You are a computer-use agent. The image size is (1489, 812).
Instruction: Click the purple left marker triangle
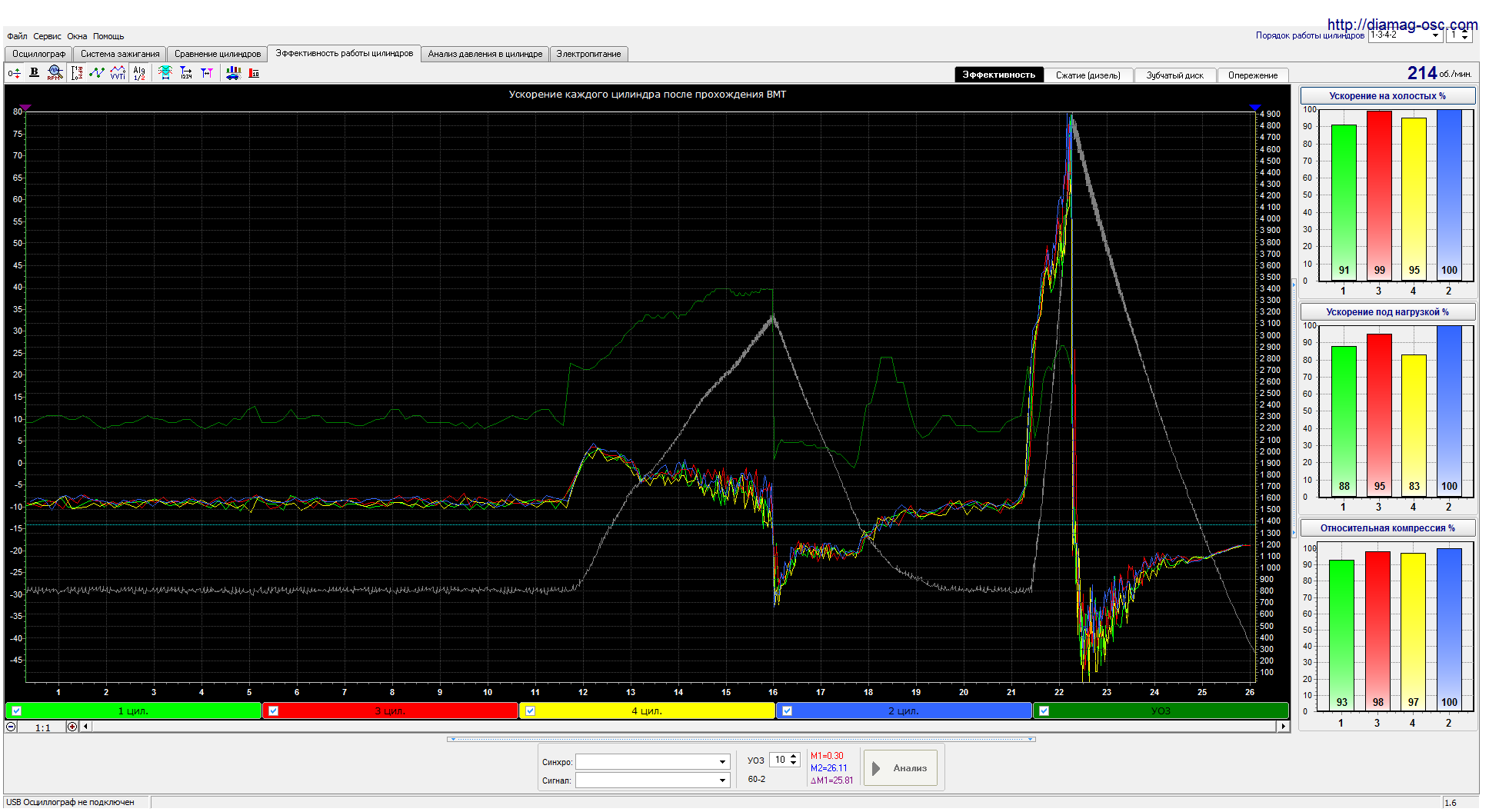pyautogui.click(x=25, y=108)
